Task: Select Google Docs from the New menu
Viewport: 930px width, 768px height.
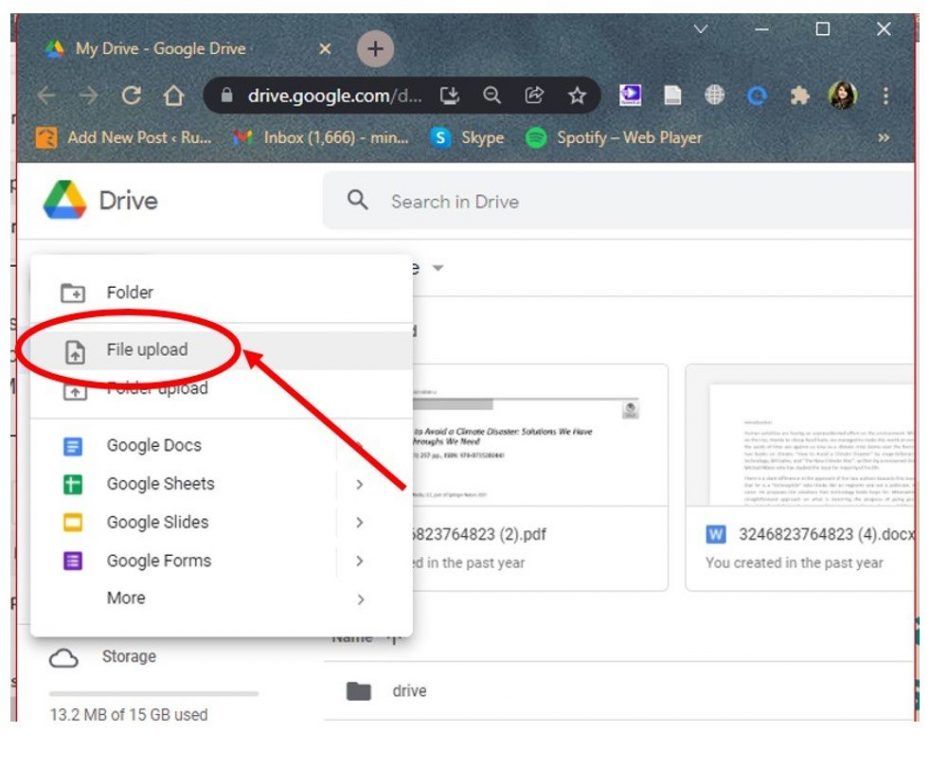Action: (x=221, y=445)
